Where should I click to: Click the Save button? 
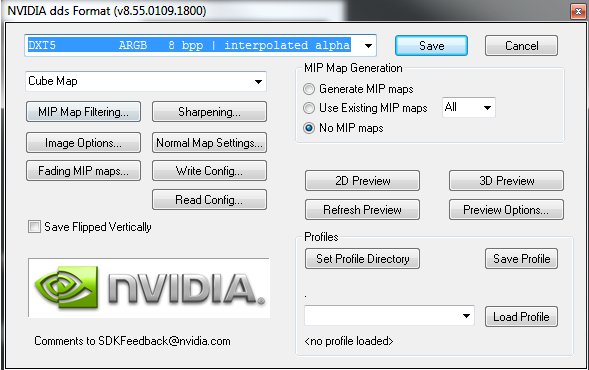(431, 46)
